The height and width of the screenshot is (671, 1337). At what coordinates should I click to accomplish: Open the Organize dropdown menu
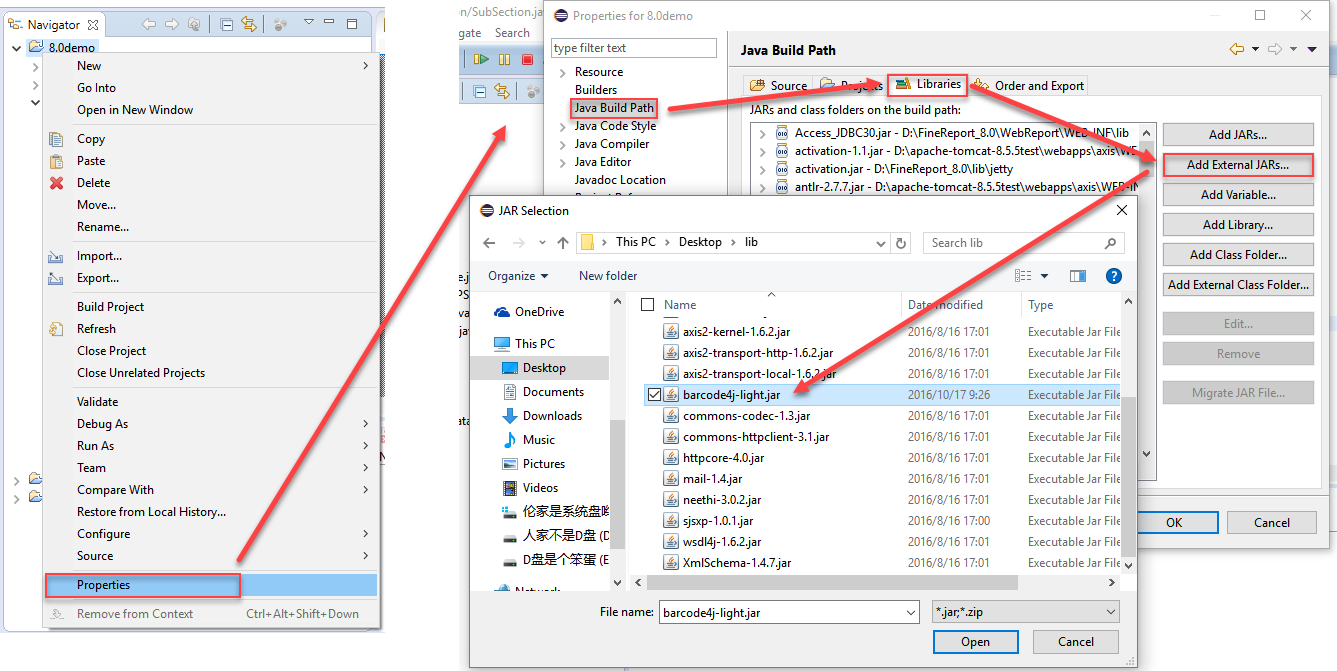[518, 276]
